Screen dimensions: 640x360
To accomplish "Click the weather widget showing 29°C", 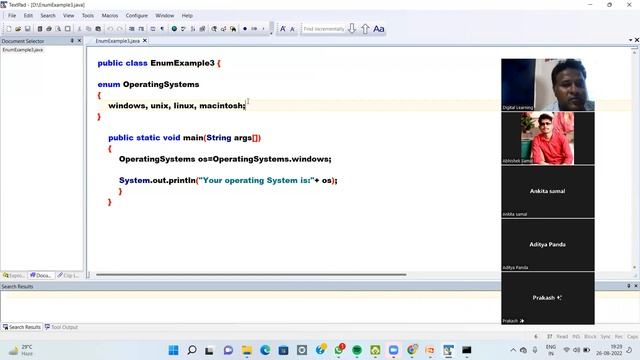I will 20,350.
